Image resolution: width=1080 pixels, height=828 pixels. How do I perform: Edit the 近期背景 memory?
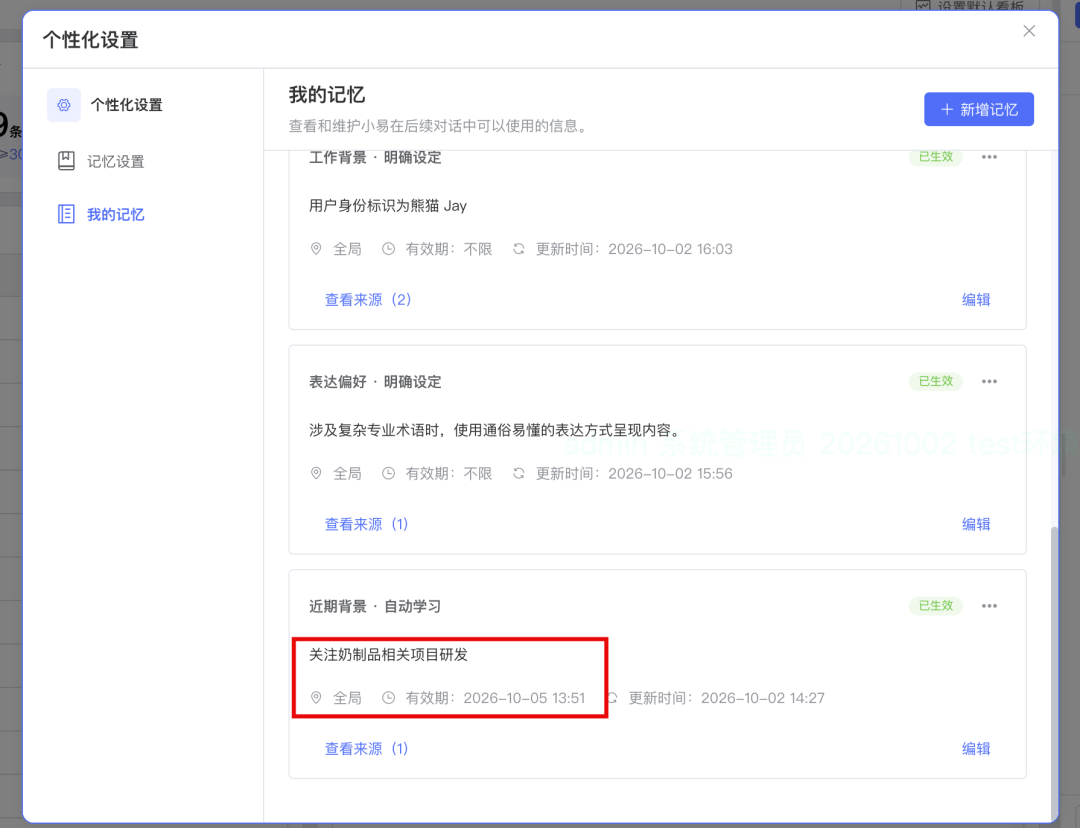[976, 749]
